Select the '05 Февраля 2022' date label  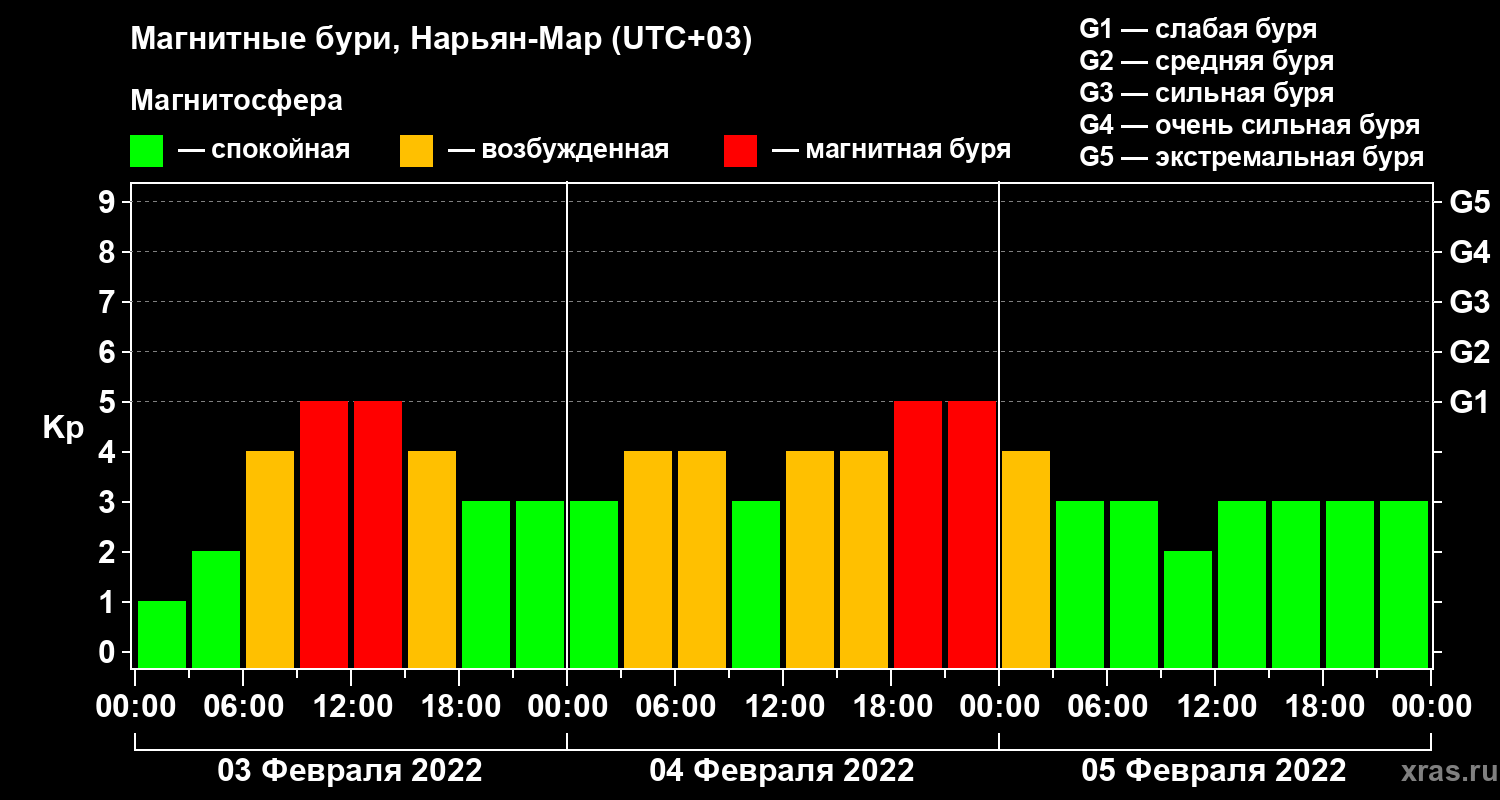tap(1214, 771)
